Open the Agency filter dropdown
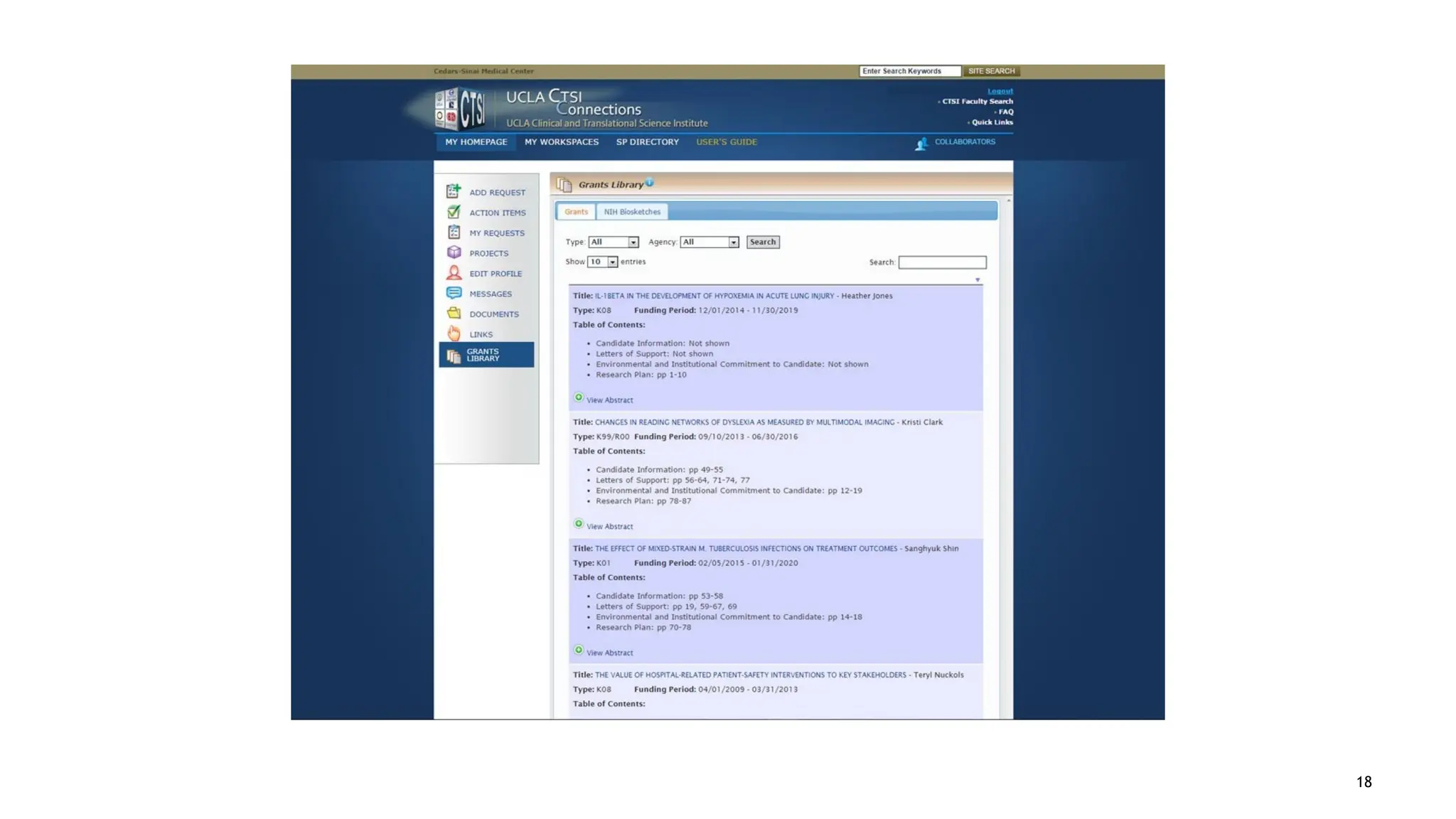Image resolution: width=1456 pixels, height=819 pixels. [x=709, y=242]
